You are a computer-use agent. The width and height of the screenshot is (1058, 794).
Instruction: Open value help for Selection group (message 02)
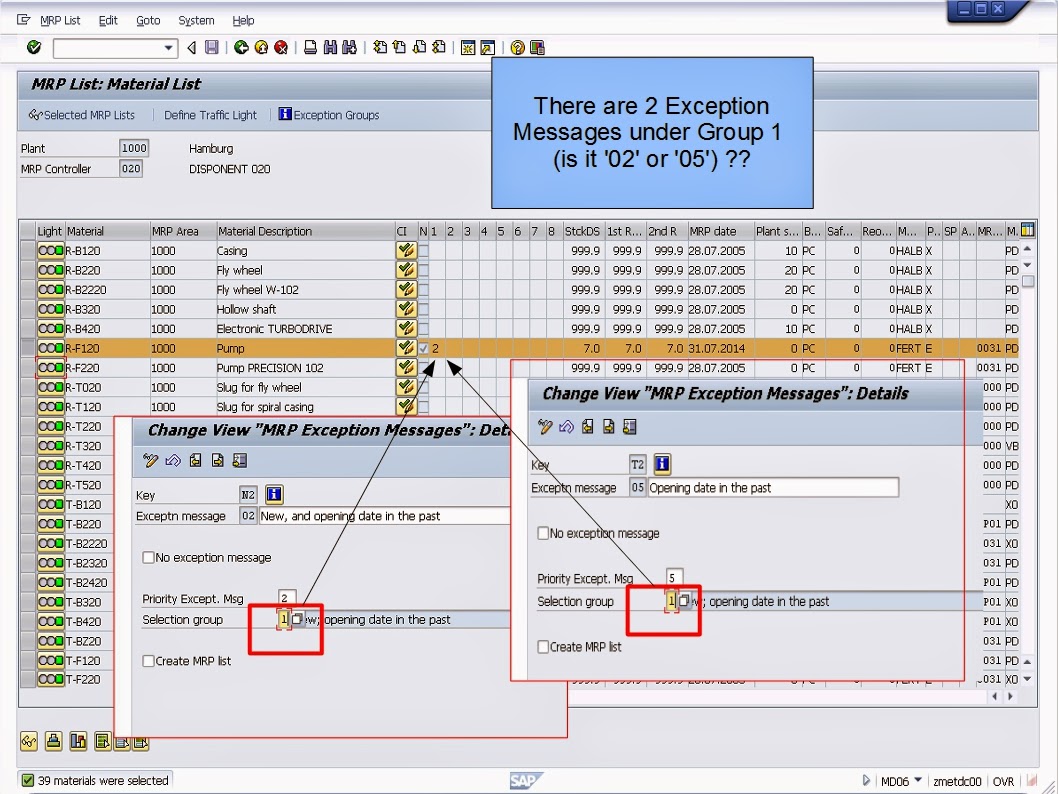(297, 619)
